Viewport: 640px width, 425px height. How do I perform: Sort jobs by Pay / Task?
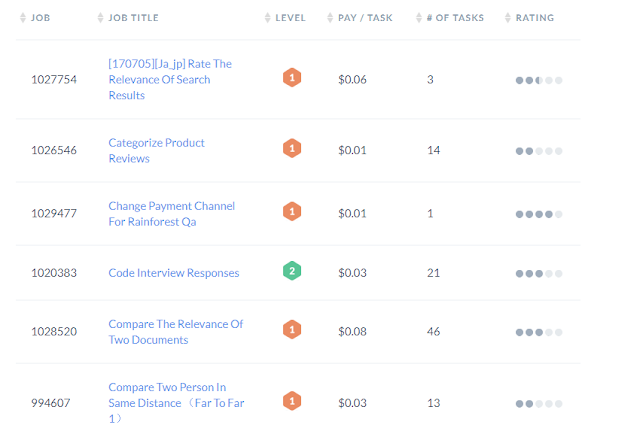coord(365,18)
